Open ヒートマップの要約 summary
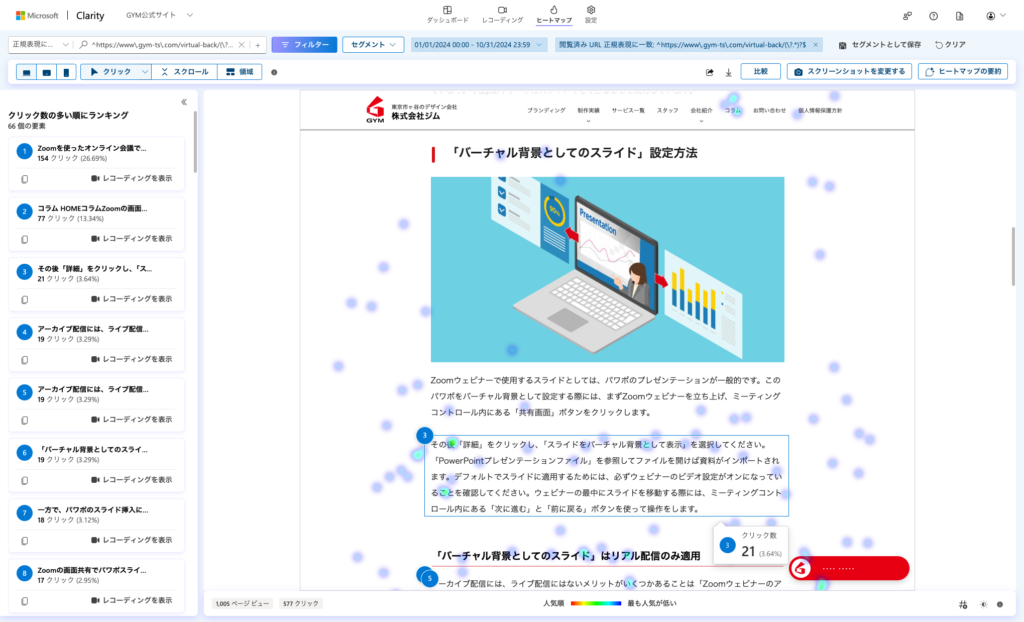 pos(963,71)
